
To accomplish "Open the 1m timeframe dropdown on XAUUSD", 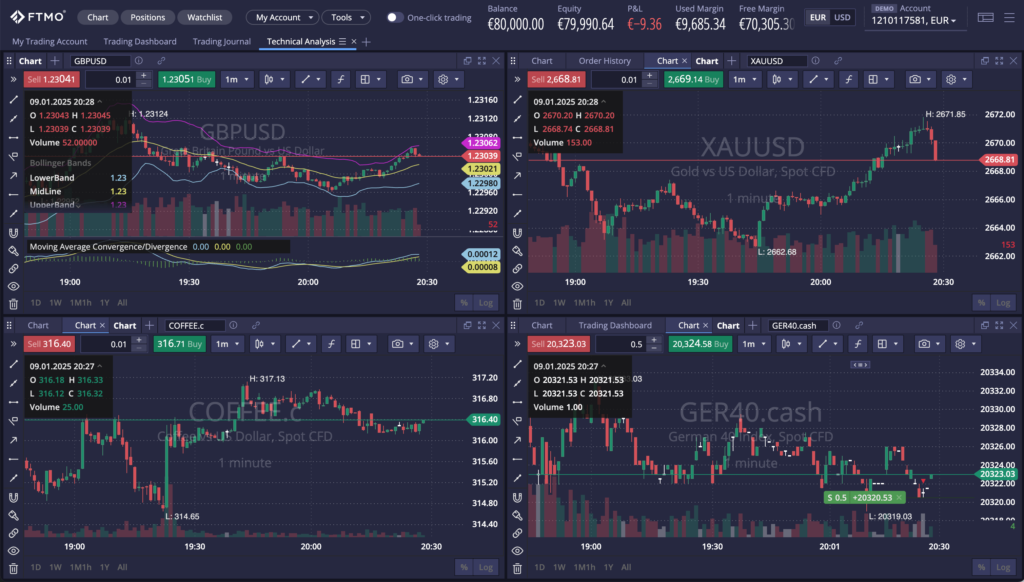I will point(745,79).
